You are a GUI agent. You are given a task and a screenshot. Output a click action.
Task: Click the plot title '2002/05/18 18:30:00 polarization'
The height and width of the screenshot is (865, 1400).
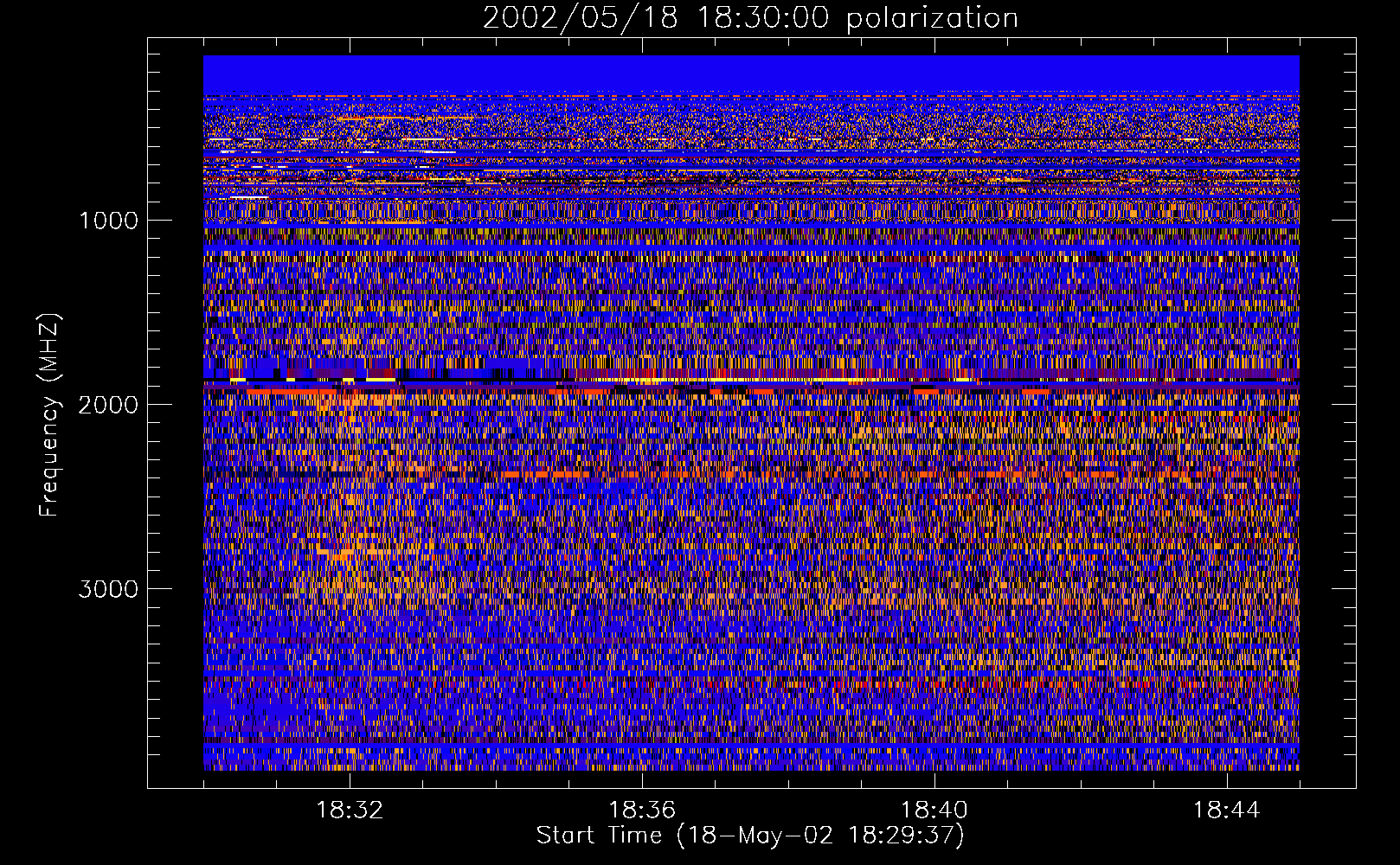coord(750,18)
